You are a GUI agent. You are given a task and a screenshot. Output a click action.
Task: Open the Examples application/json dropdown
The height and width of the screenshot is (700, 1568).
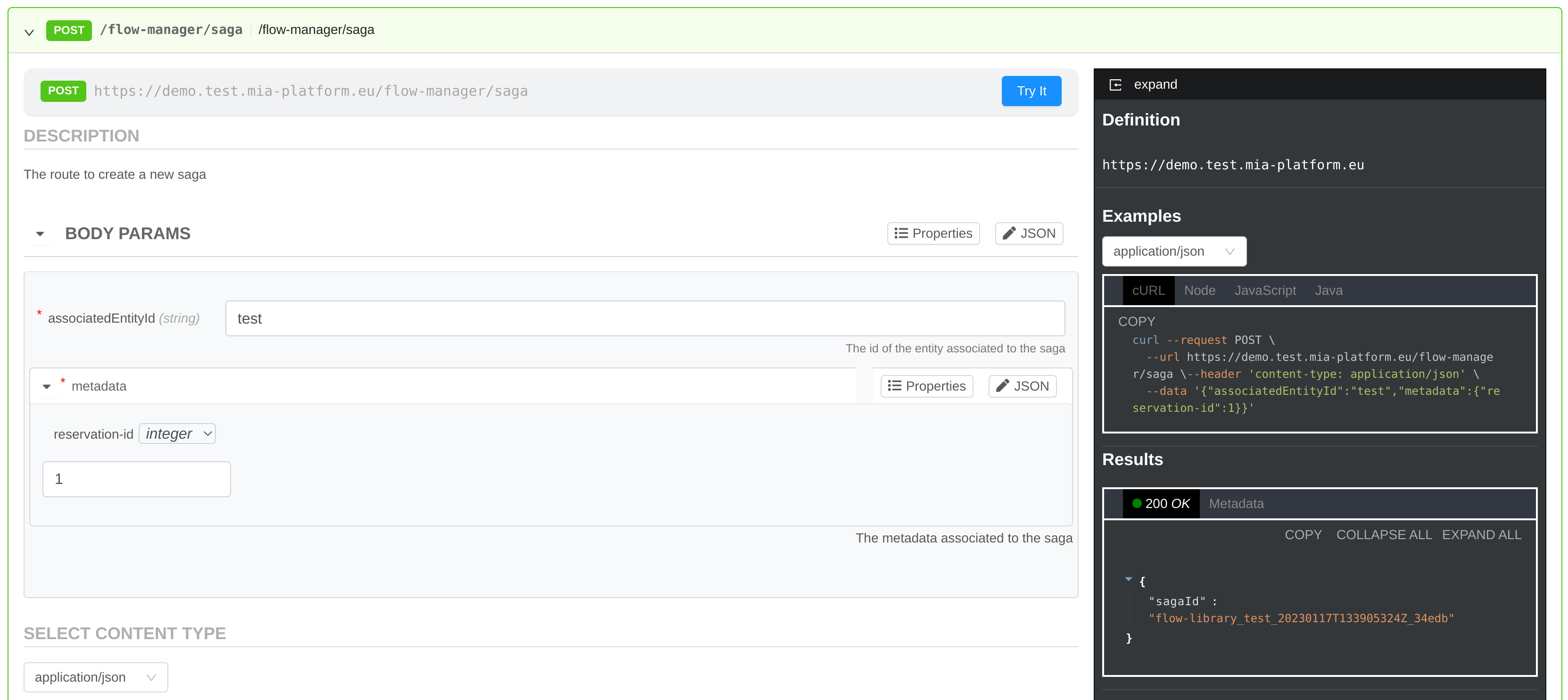click(x=1173, y=251)
